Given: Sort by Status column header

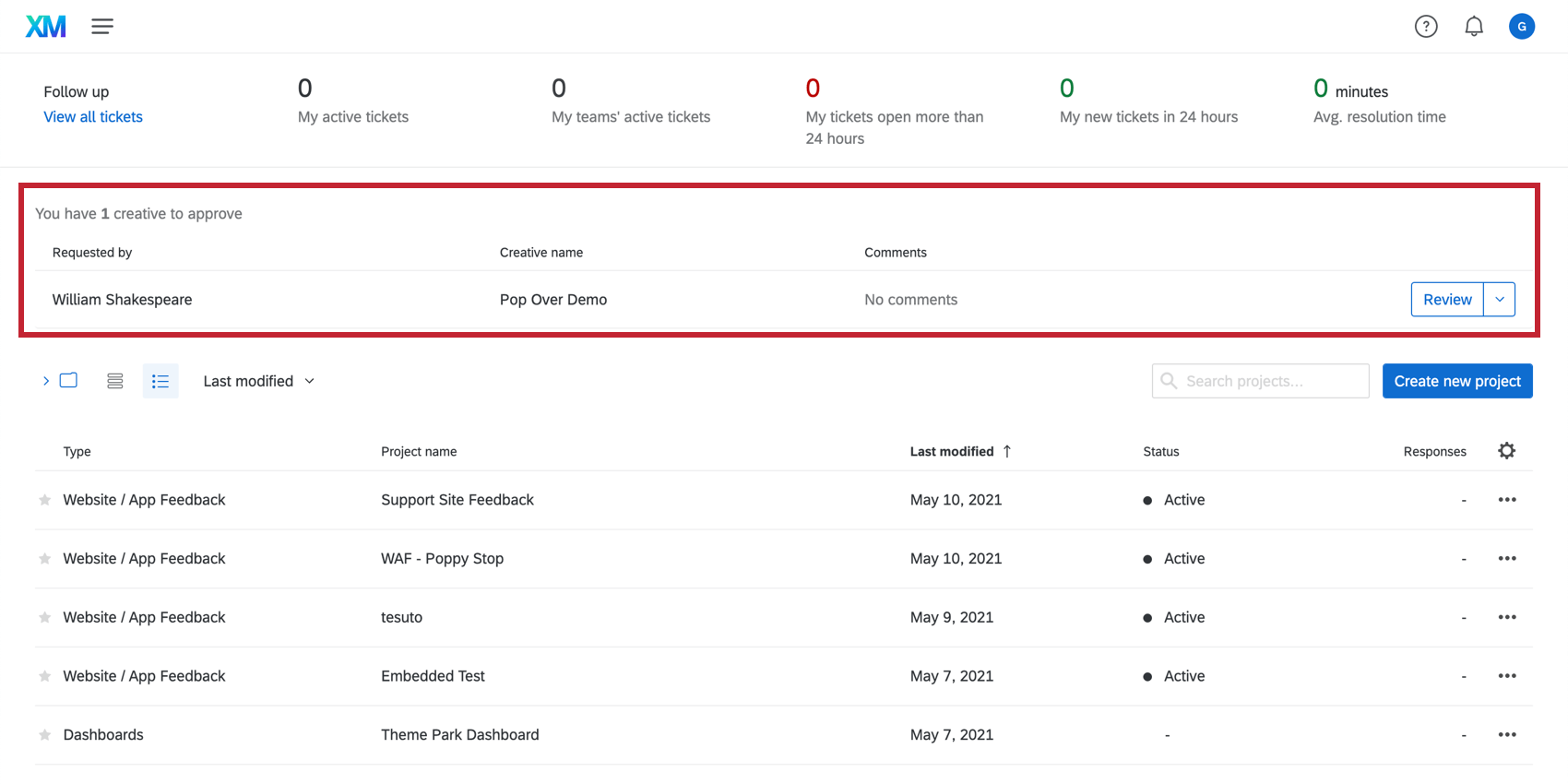Looking at the screenshot, I should tap(1161, 452).
